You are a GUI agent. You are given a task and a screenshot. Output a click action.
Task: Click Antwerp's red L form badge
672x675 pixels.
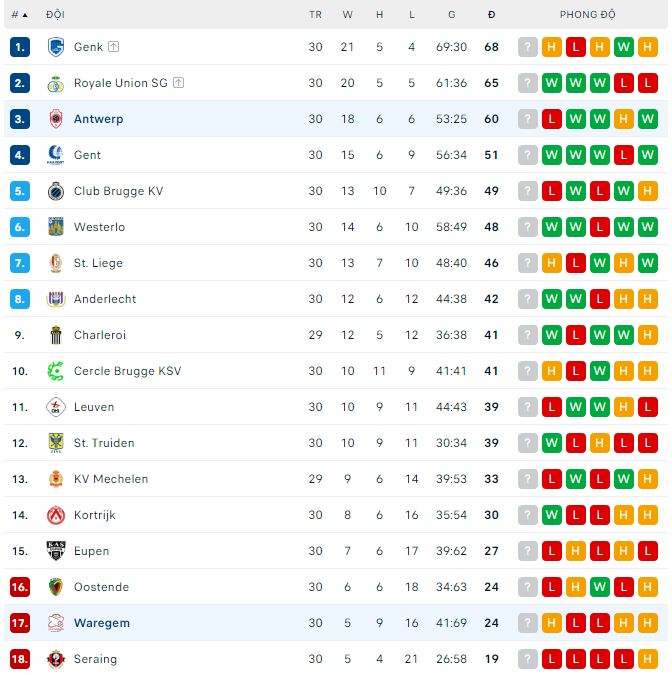(x=552, y=119)
